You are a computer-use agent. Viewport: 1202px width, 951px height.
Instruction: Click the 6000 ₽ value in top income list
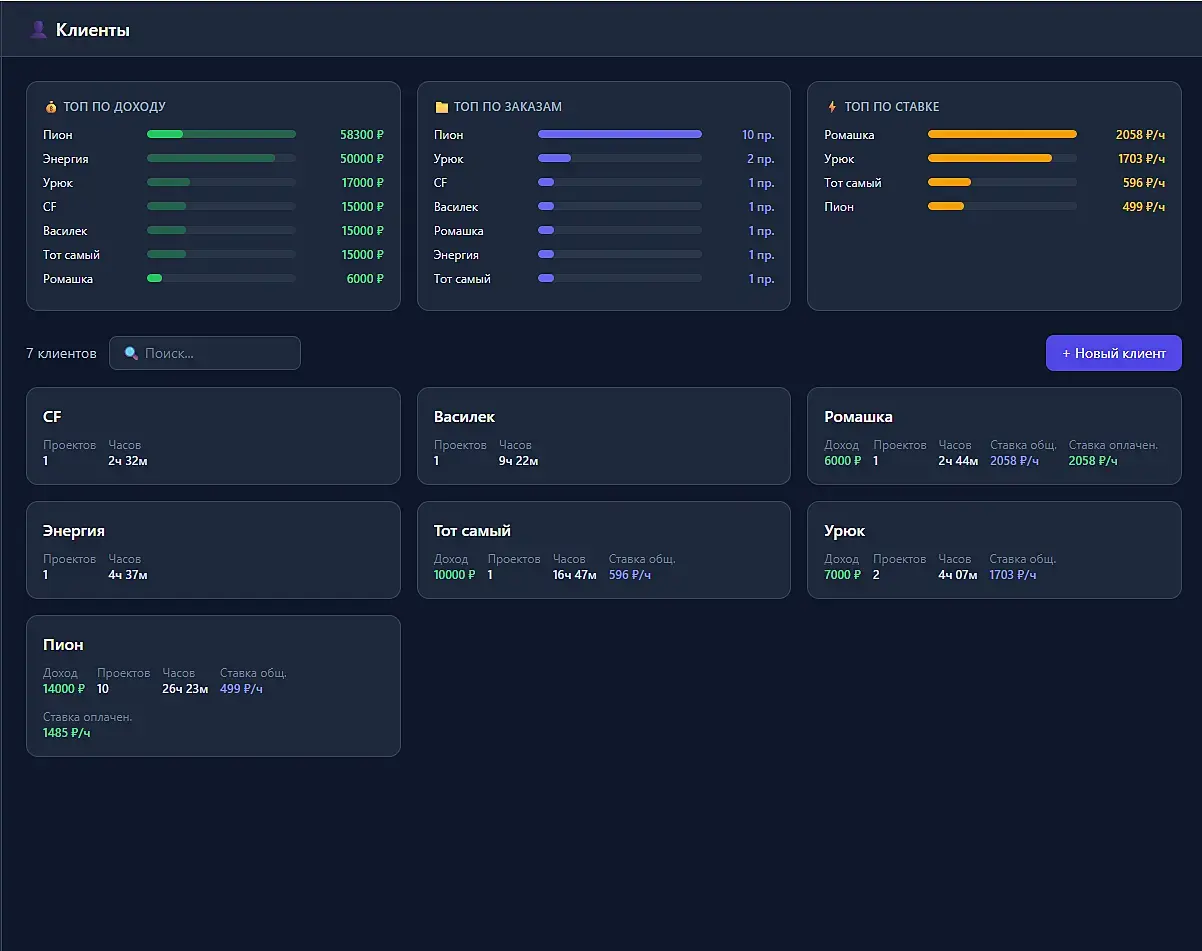365,279
